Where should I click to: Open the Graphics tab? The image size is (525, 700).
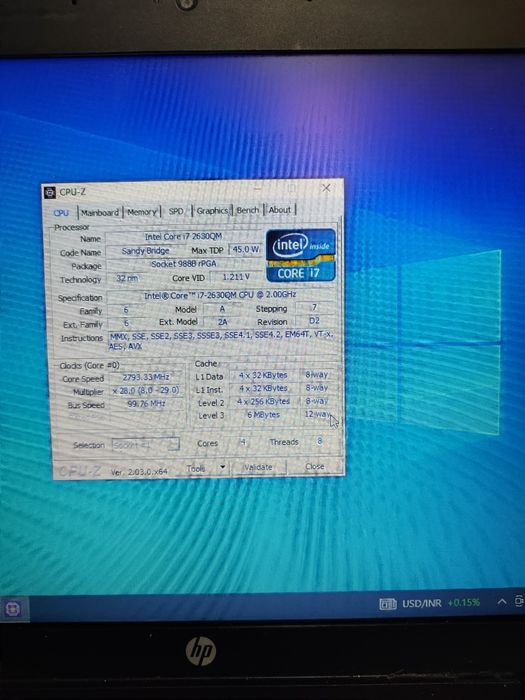(212, 210)
